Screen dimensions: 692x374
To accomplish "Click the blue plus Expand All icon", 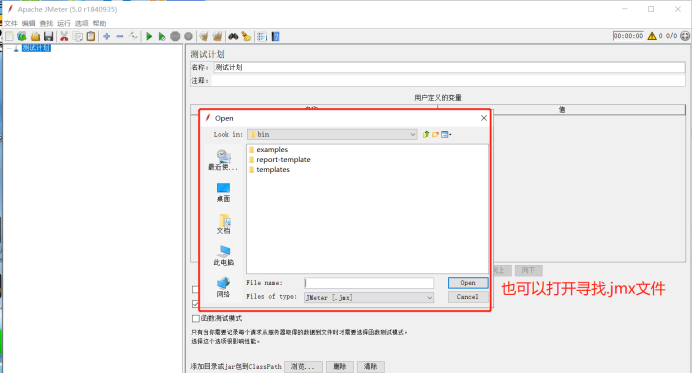I will (x=106, y=36).
